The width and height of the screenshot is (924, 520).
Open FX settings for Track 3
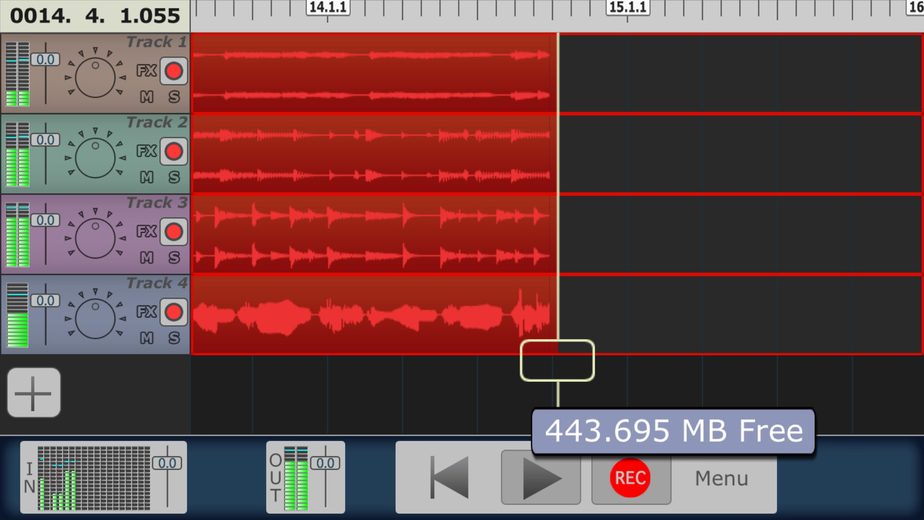point(147,231)
